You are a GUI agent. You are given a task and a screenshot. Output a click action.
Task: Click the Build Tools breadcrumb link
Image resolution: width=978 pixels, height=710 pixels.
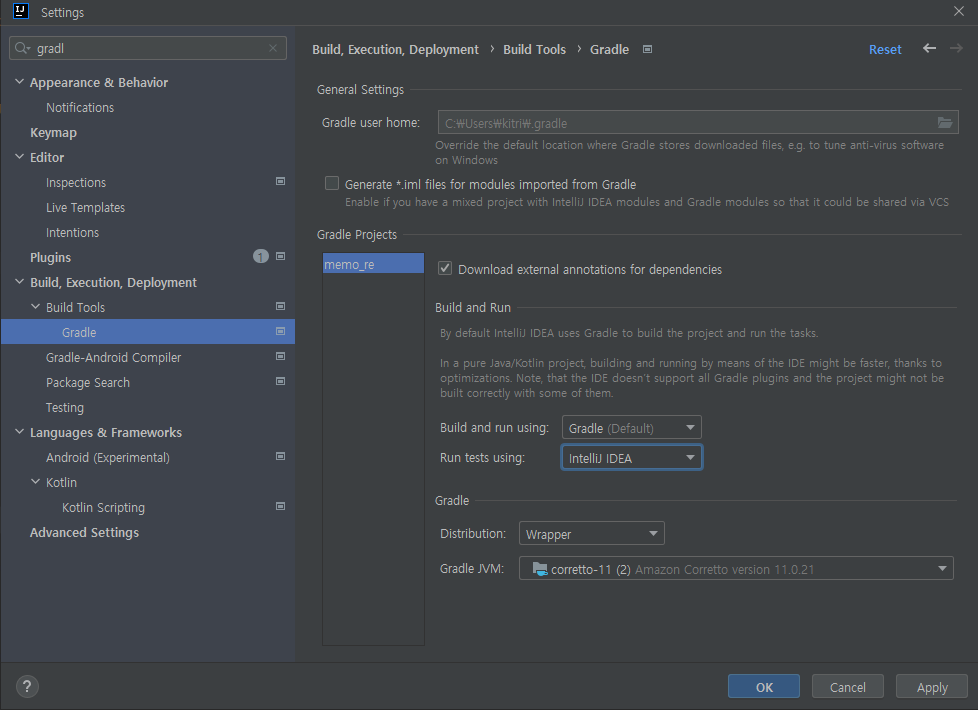[x=534, y=48]
